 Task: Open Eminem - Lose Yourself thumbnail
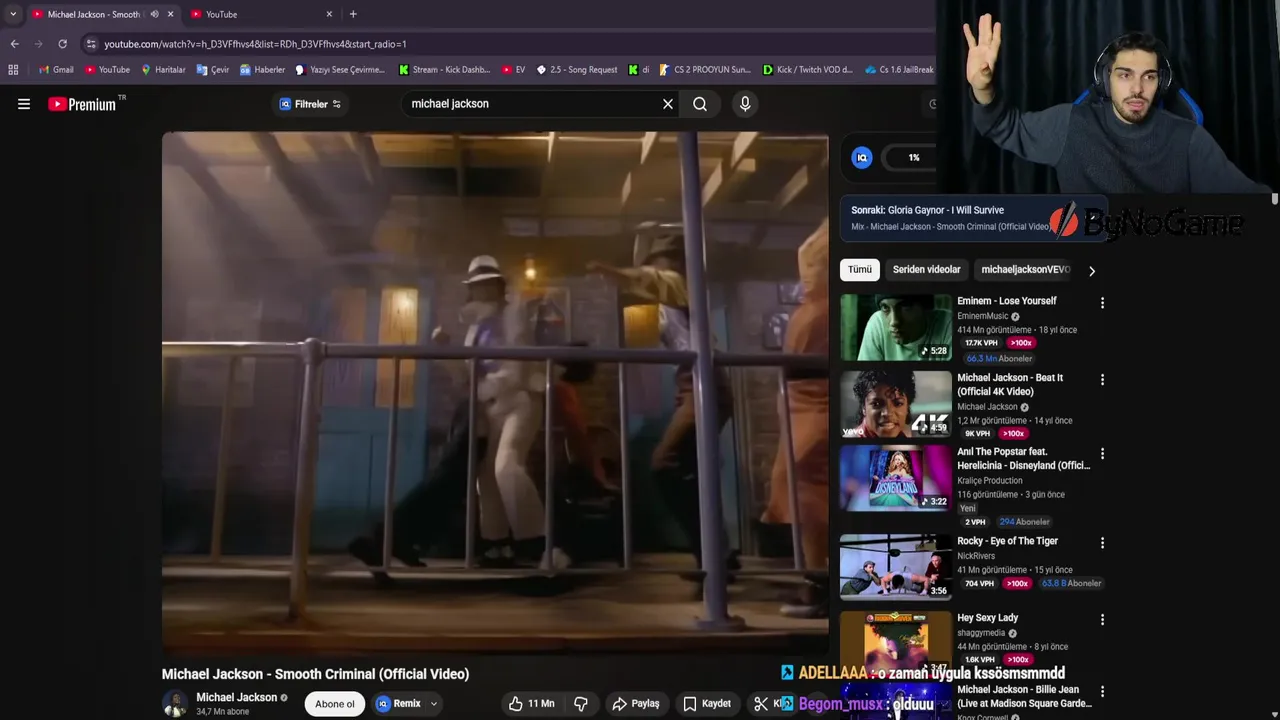896,326
